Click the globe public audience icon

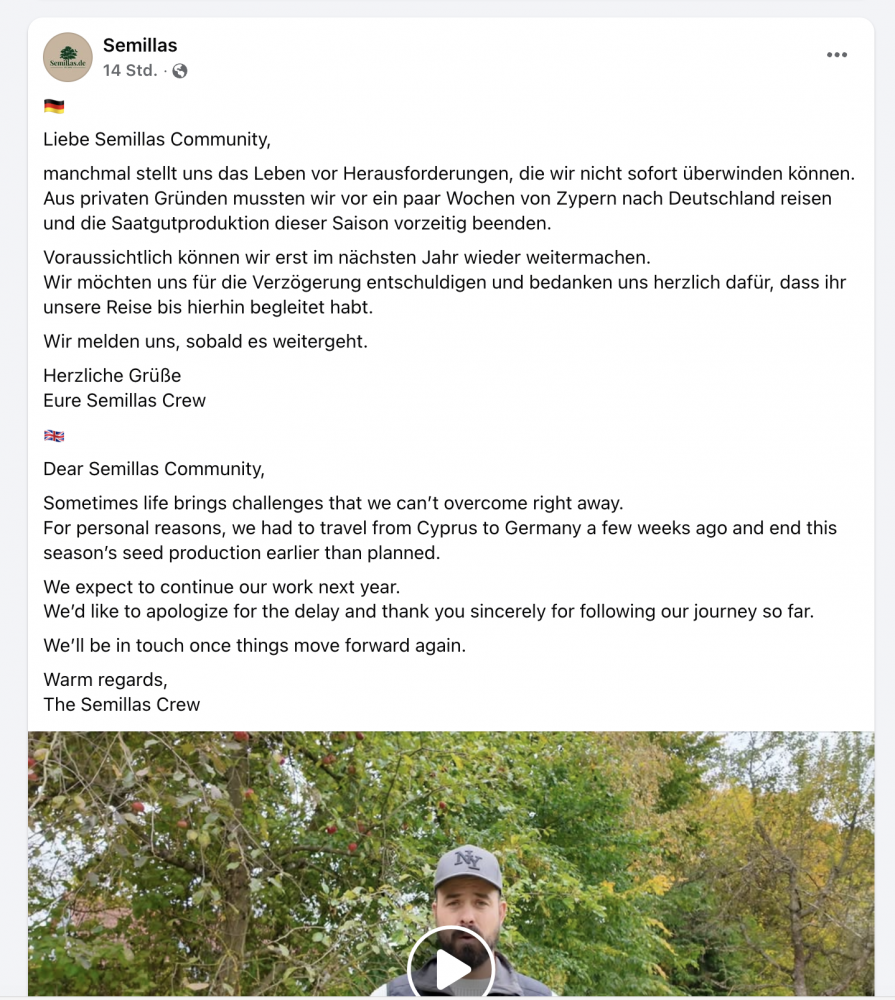180,71
